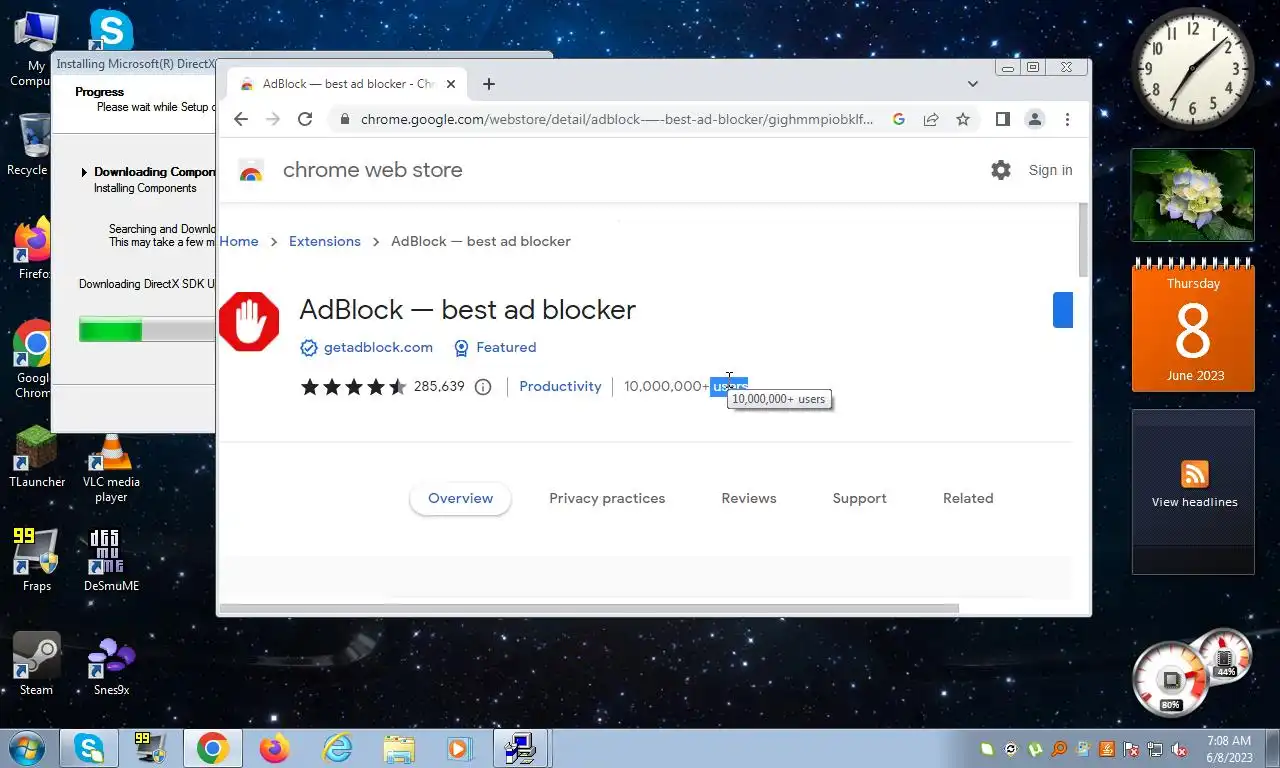Open Chrome's side panel
The height and width of the screenshot is (768, 1280).
(x=1002, y=119)
